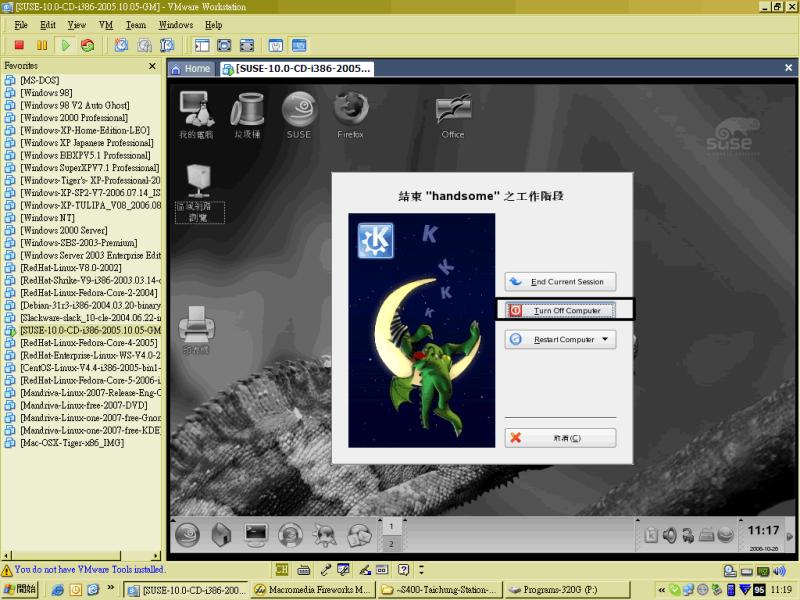Click the trash can desktop icon
Screen dimensions: 800x600
[x=247, y=115]
